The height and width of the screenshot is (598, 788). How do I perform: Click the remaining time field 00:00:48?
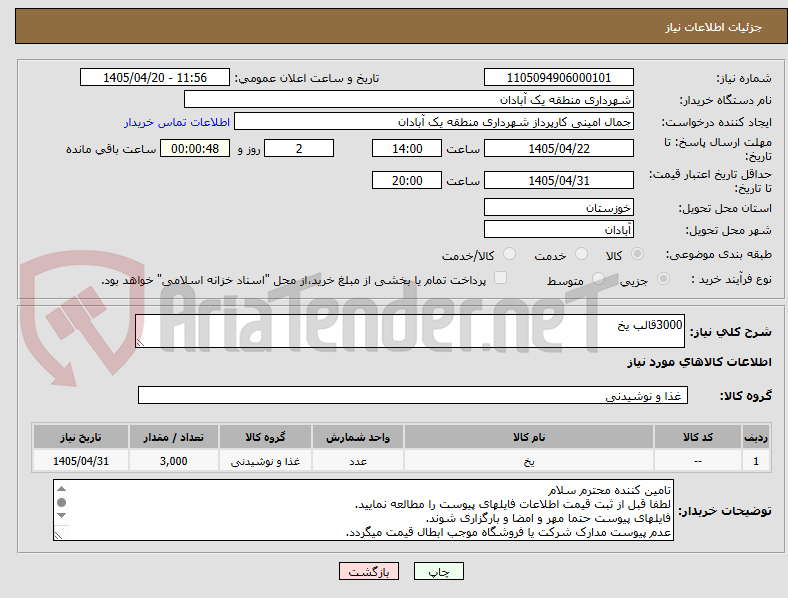pyautogui.click(x=195, y=148)
